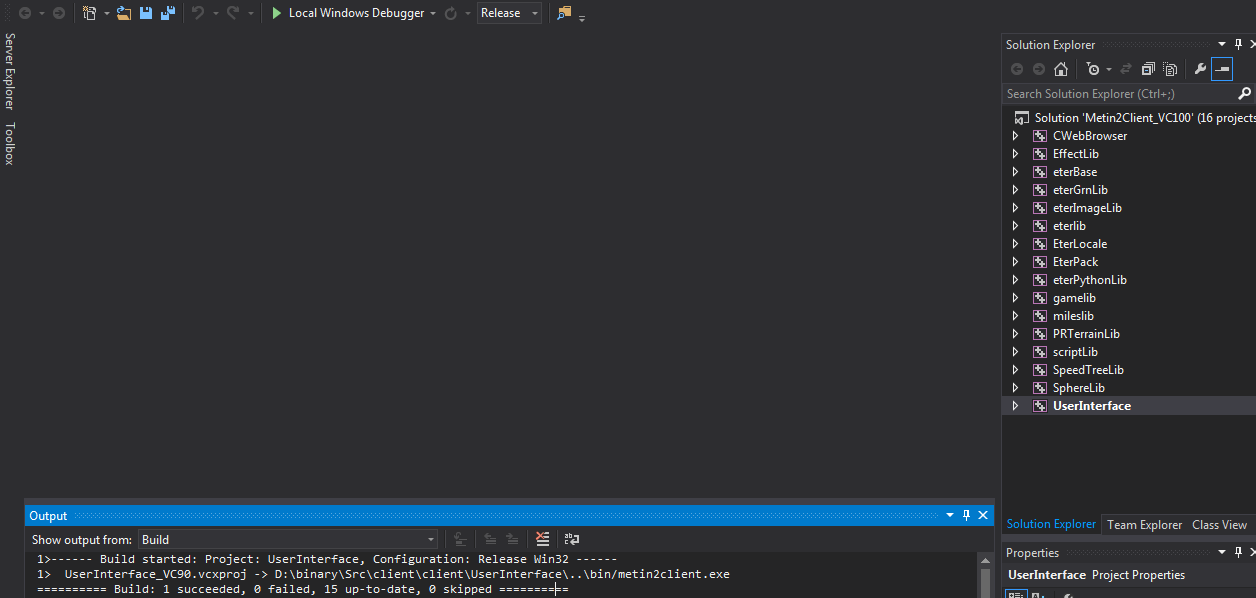This screenshot has width=1256, height=598.
Task: Select the eterPythonLib project
Action: [x=1090, y=280]
